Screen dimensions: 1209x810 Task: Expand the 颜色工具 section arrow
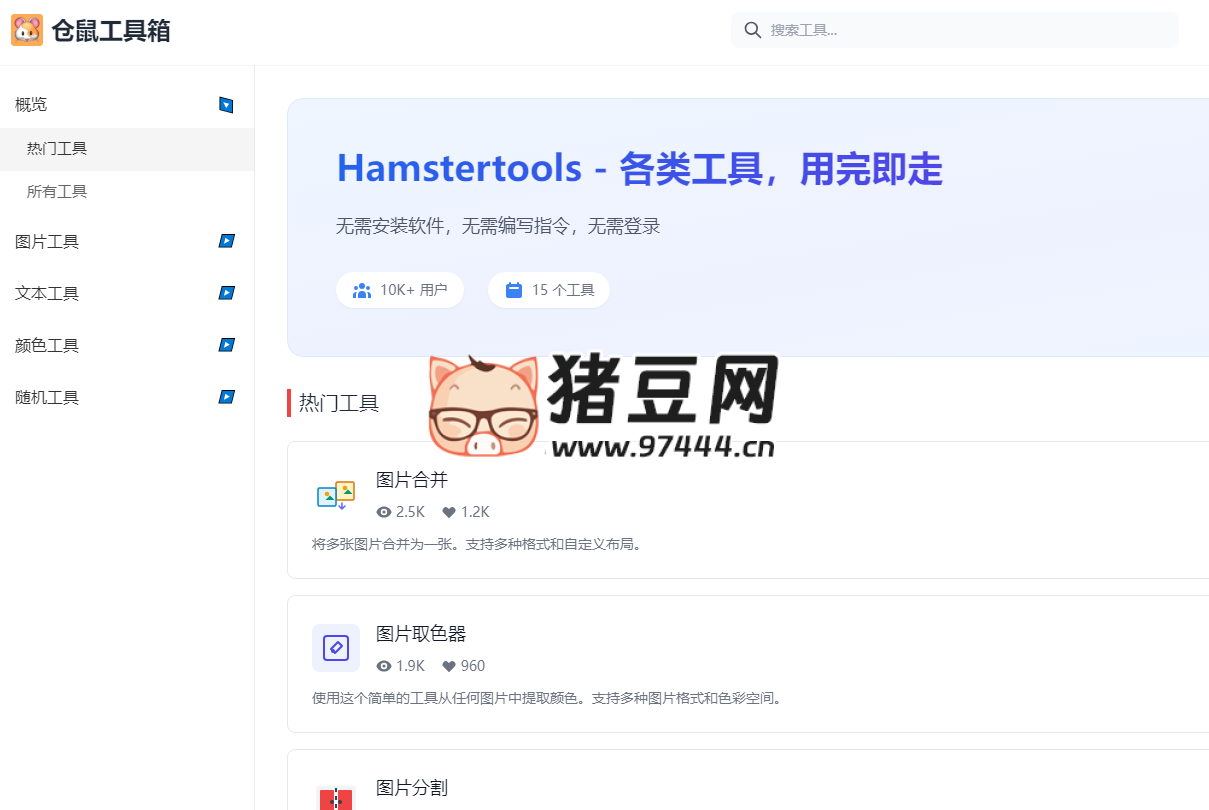(x=226, y=345)
